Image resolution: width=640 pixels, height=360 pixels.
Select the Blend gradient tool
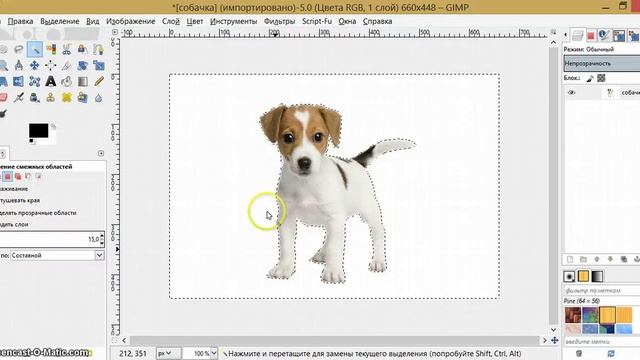coord(82,81)
